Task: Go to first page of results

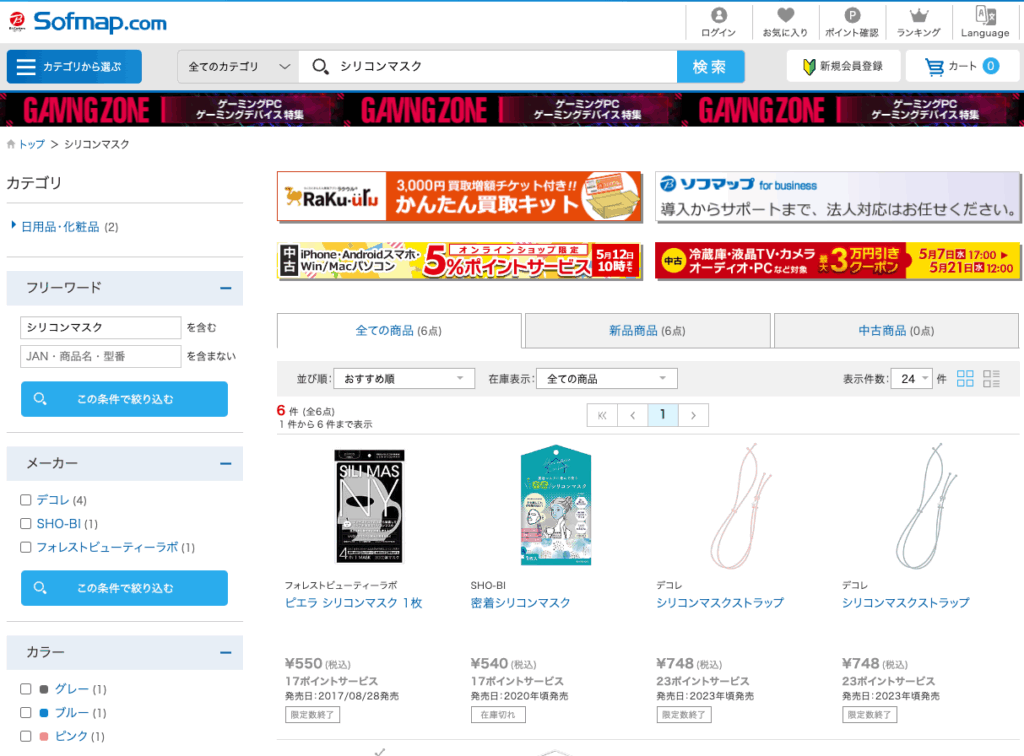Action: coord(602,415)
